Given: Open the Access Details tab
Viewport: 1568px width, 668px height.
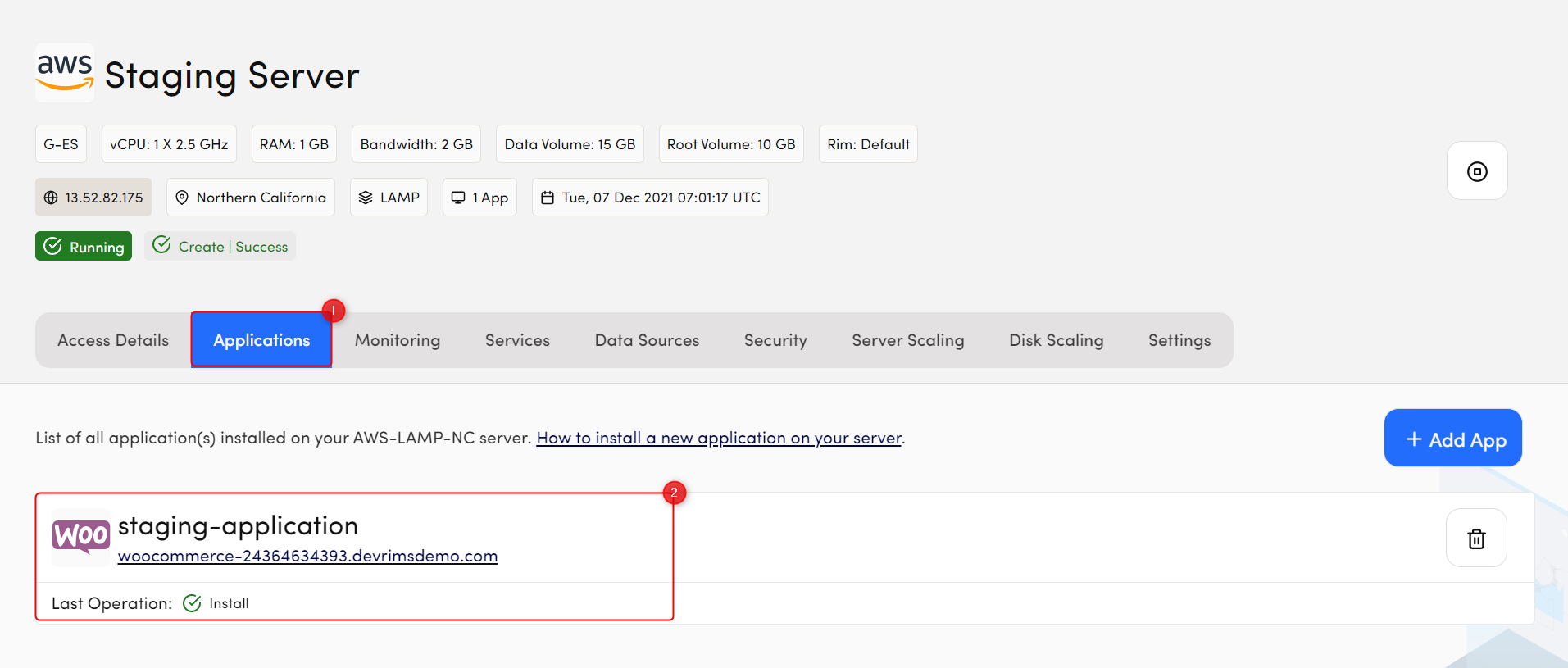Looking at the screenshot, I should [113, 340].
